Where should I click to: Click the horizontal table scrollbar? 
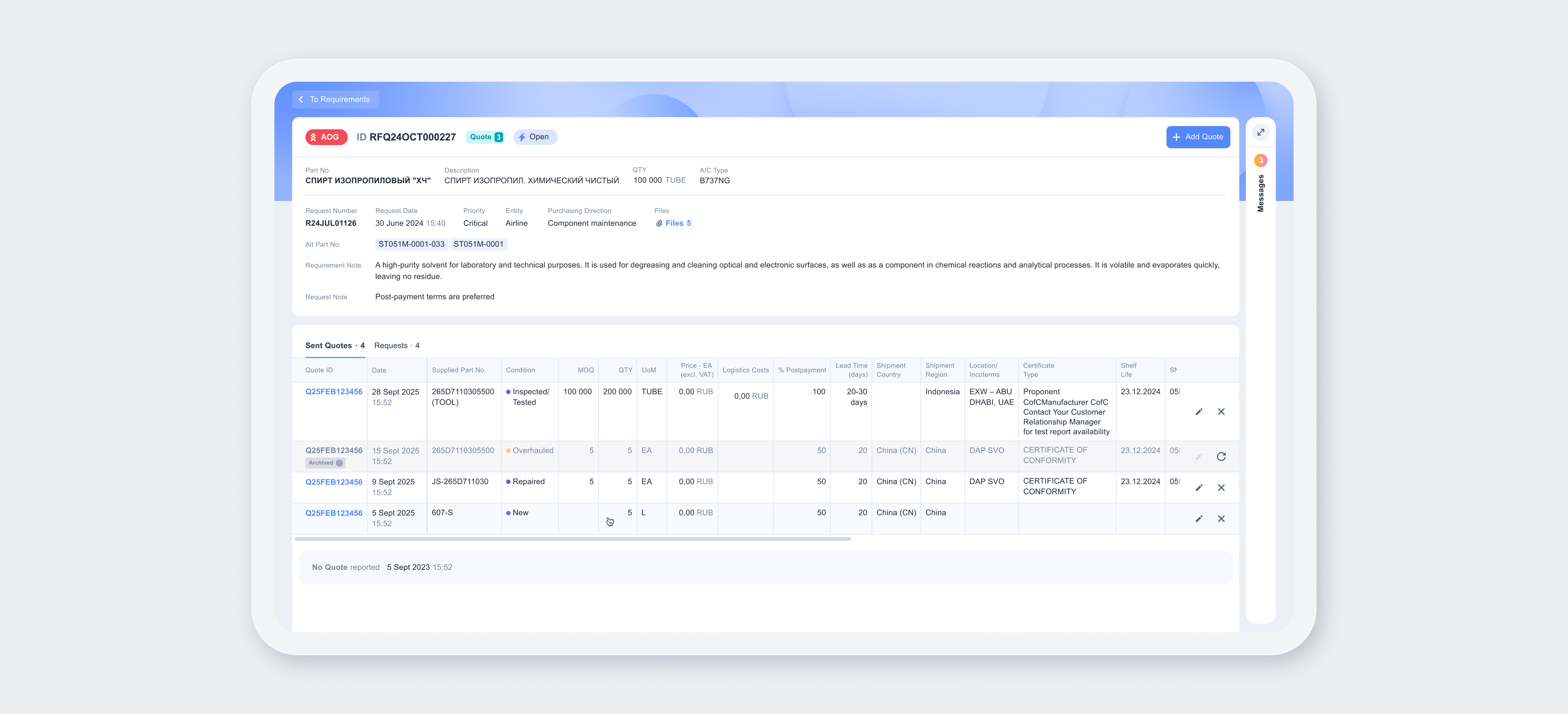[572, 539]
